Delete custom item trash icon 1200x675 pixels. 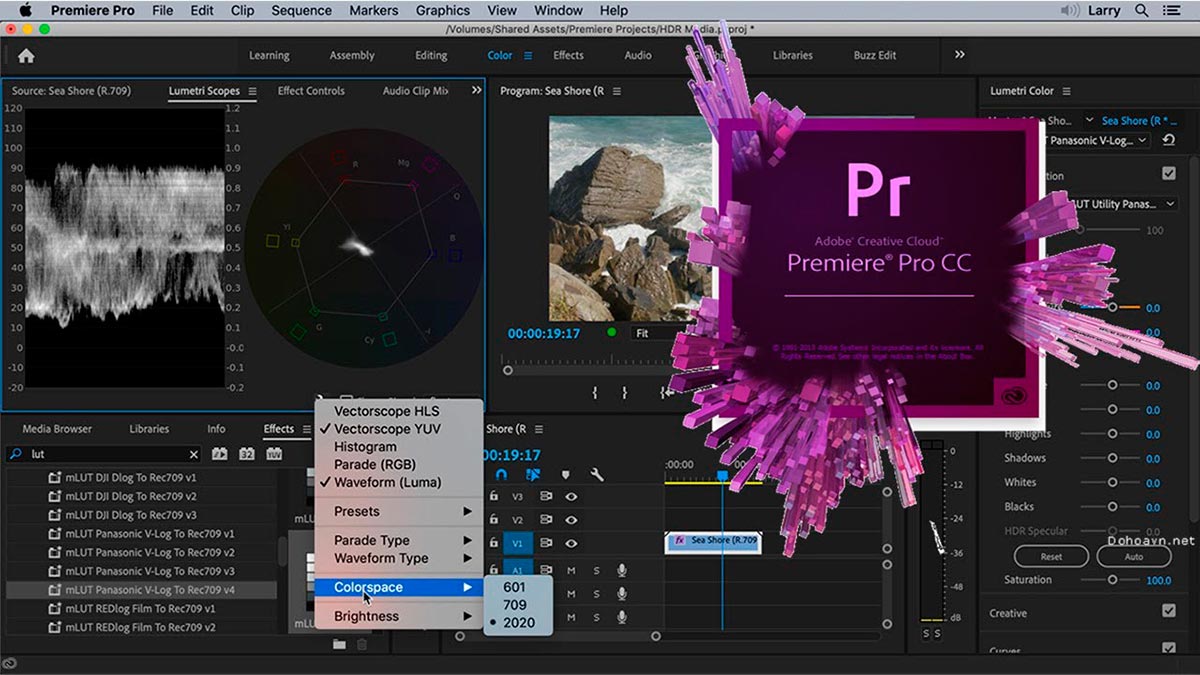(362, 644)
